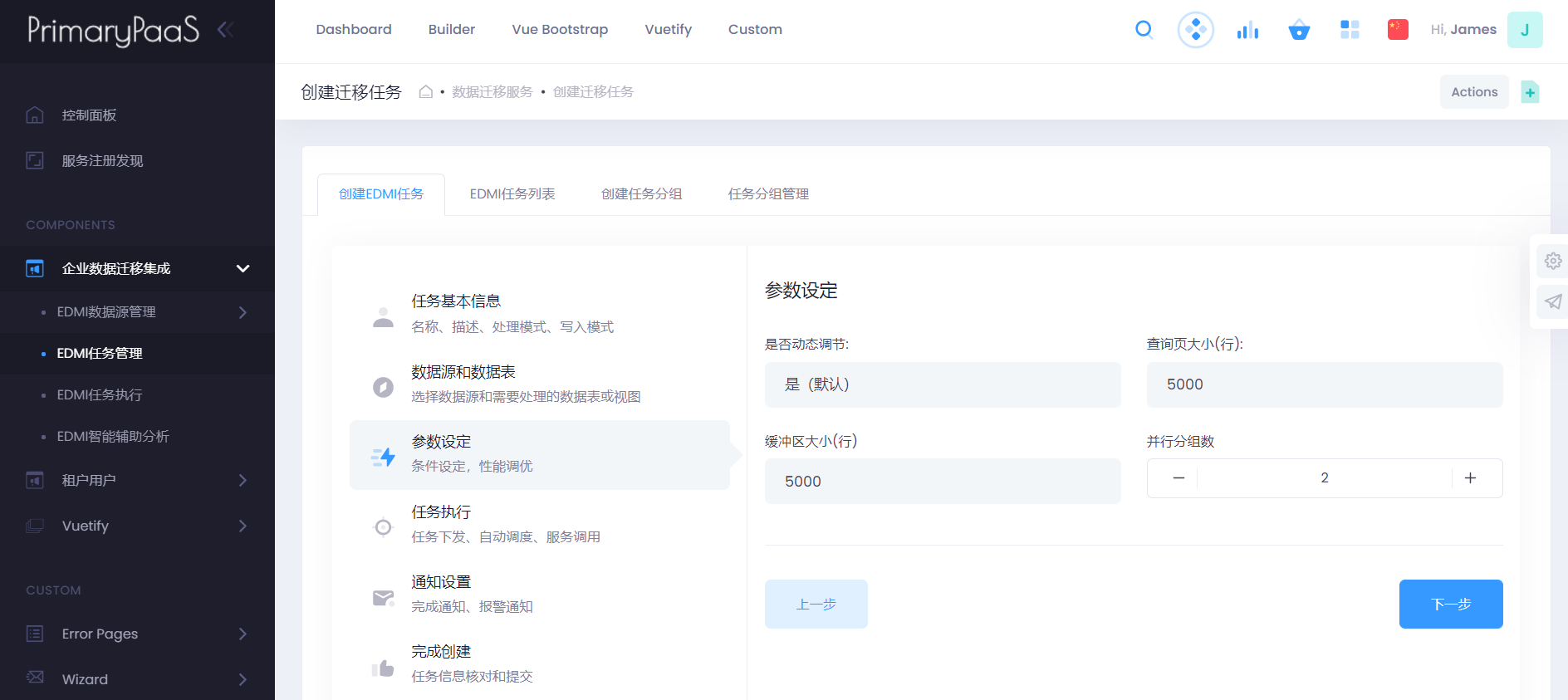Click the 租户用户 sidebar icon
This screenshot has height=700, width=1568.
click(x=35, y=480)
